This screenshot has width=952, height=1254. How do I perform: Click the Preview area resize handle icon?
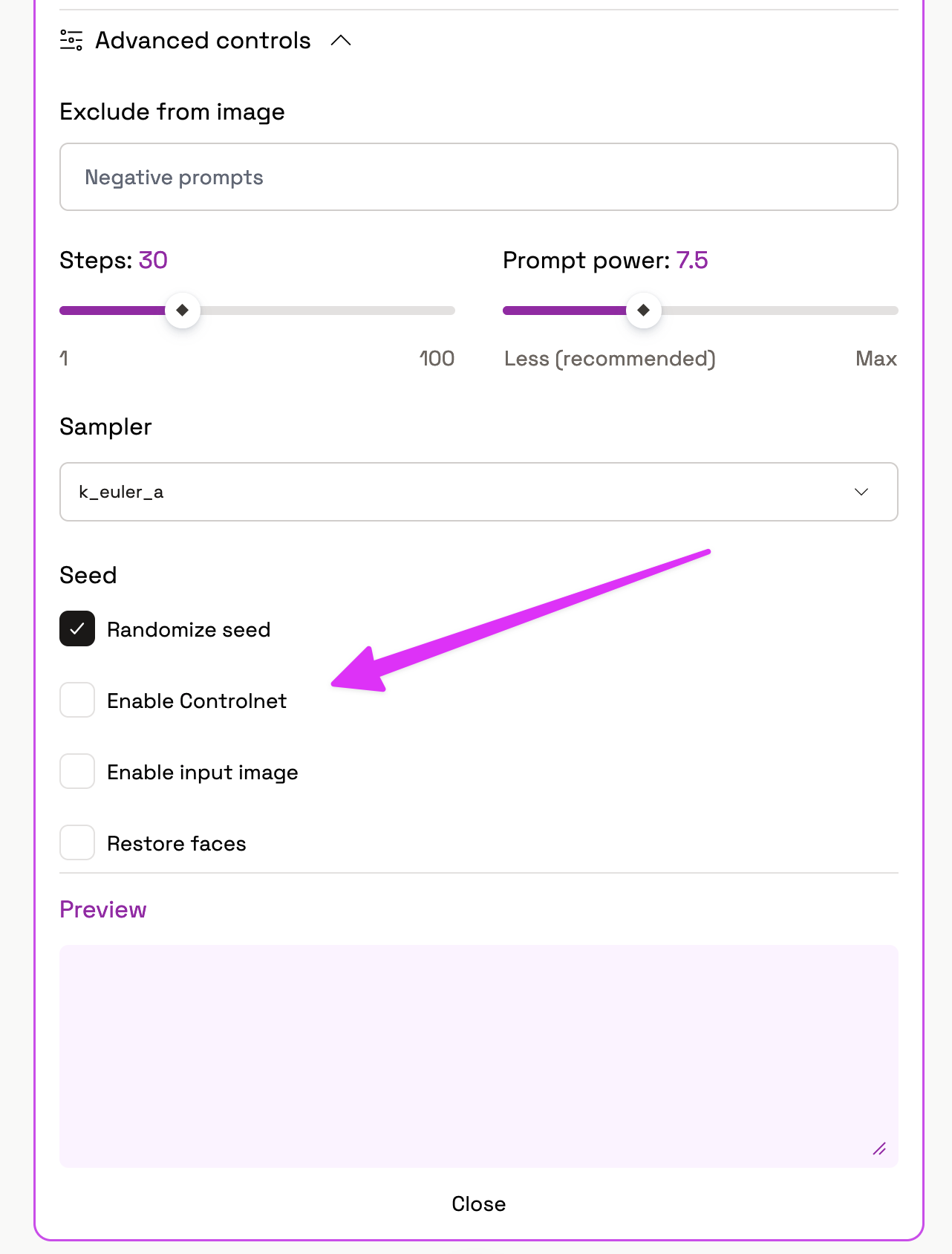(879, 1149)
